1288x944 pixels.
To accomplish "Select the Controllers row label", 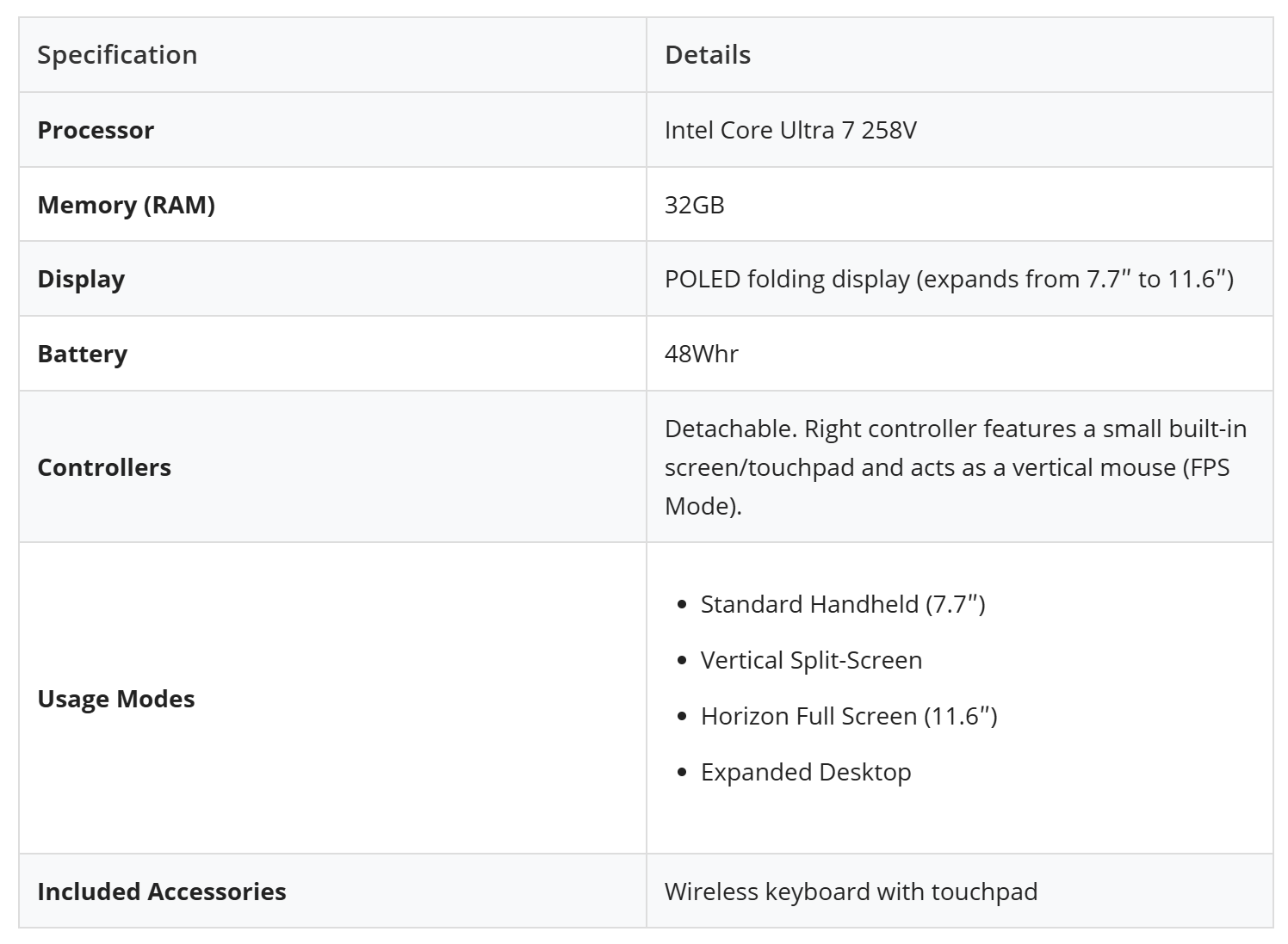I will (x=104, y=467).
